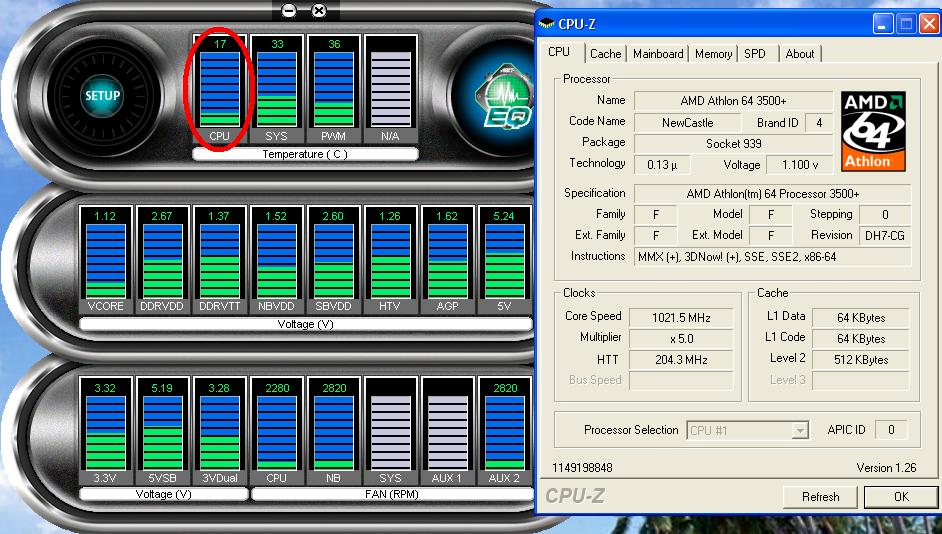Click the NB fan RPM bar
Viewport: 942px width, 534px height.
333,431
